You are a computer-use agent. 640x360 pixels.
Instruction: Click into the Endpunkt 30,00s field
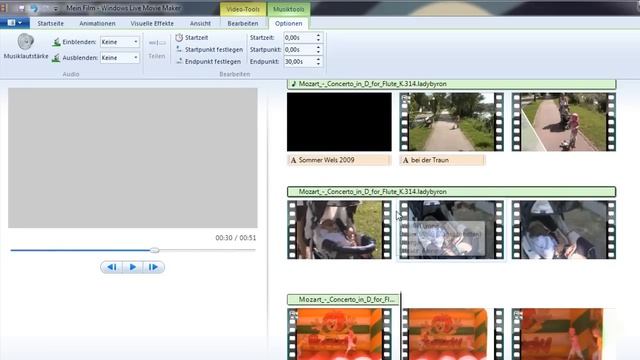click(x=299, y=61)
